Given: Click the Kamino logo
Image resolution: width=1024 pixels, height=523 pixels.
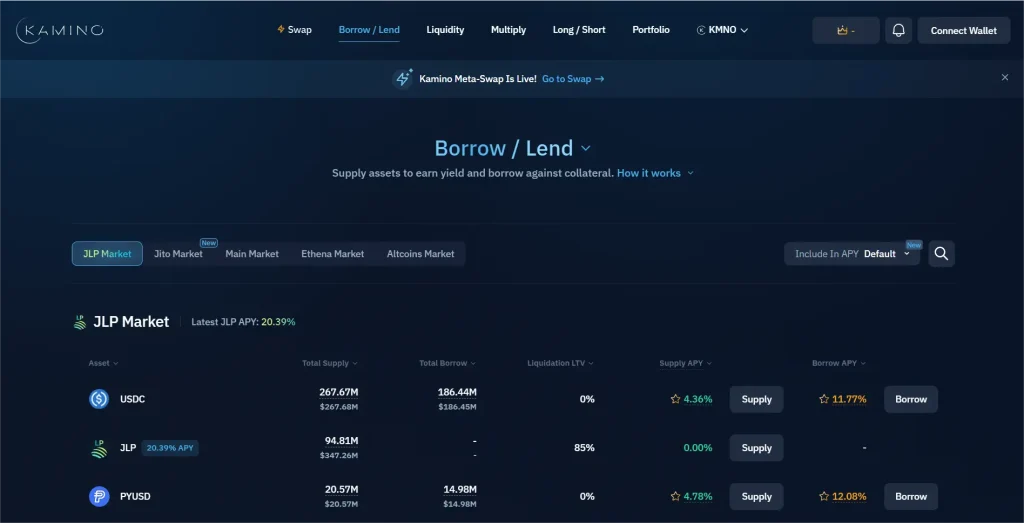Looking at the screenshot, I should click(x=59, y=30).
